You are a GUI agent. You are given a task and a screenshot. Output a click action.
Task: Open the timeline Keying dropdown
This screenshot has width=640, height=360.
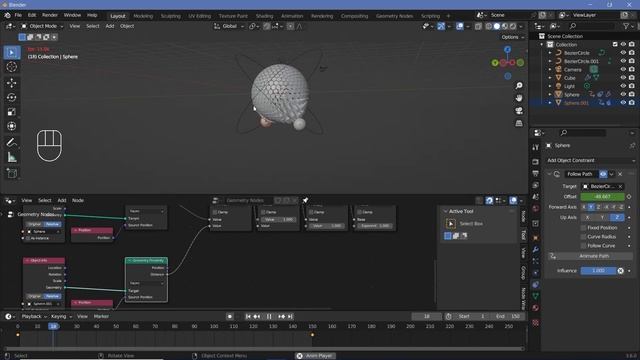(61, 316)
